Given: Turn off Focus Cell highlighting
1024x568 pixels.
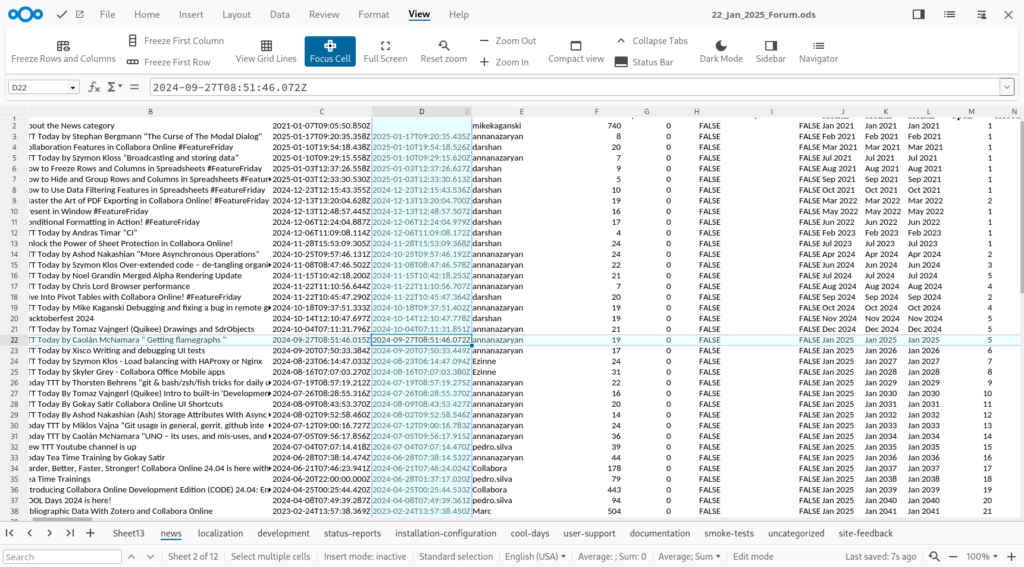Looking at the screenshot, I should click(330, 51).
